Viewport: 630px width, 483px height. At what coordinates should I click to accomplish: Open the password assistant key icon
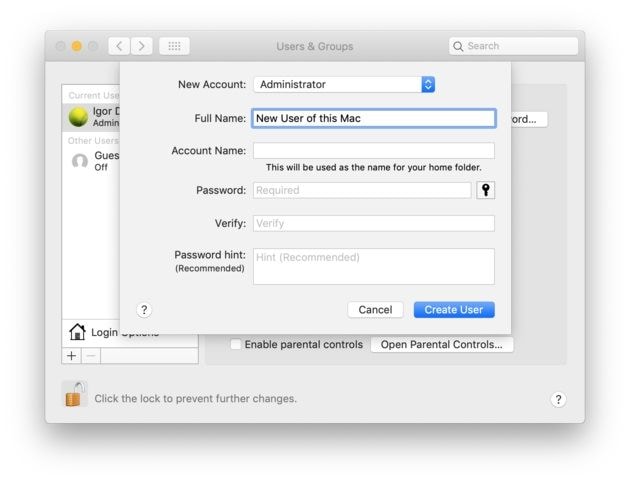(485, 190)
